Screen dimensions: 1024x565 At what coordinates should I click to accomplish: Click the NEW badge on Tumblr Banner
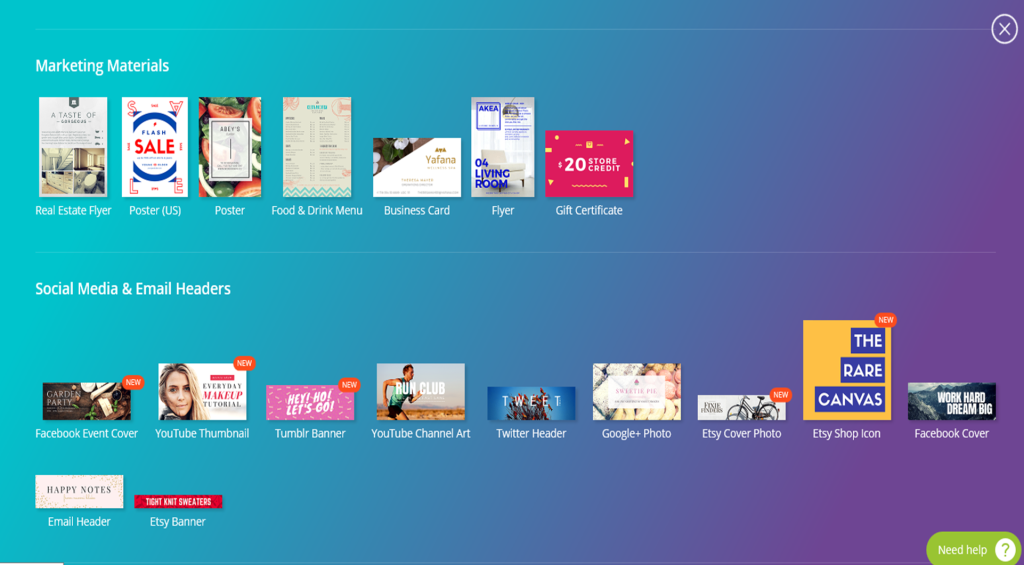click(350, 385)
